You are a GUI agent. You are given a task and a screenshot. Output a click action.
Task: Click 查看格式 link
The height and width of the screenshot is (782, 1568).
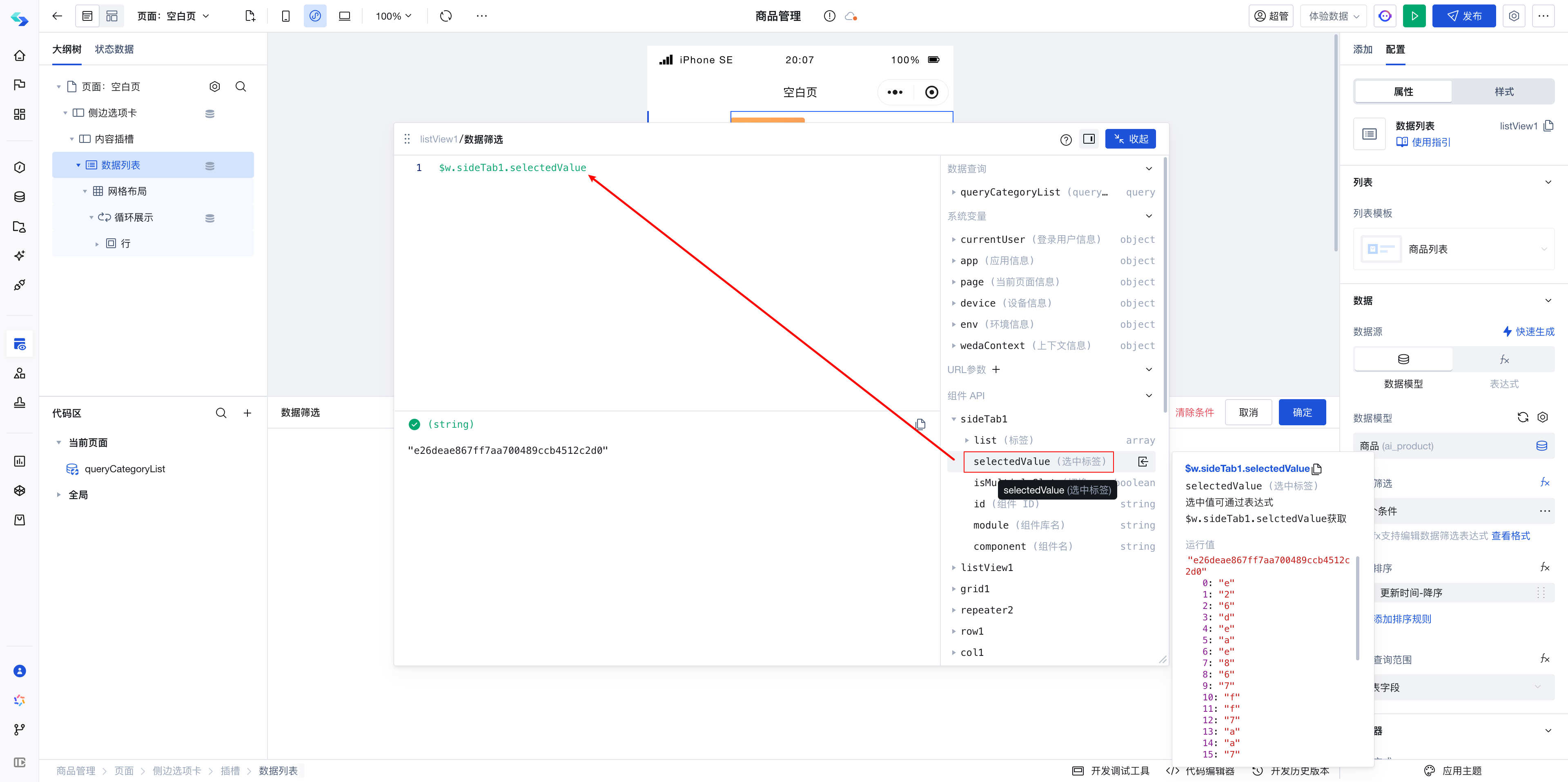pyautogui.click(x=1510, y=536)
